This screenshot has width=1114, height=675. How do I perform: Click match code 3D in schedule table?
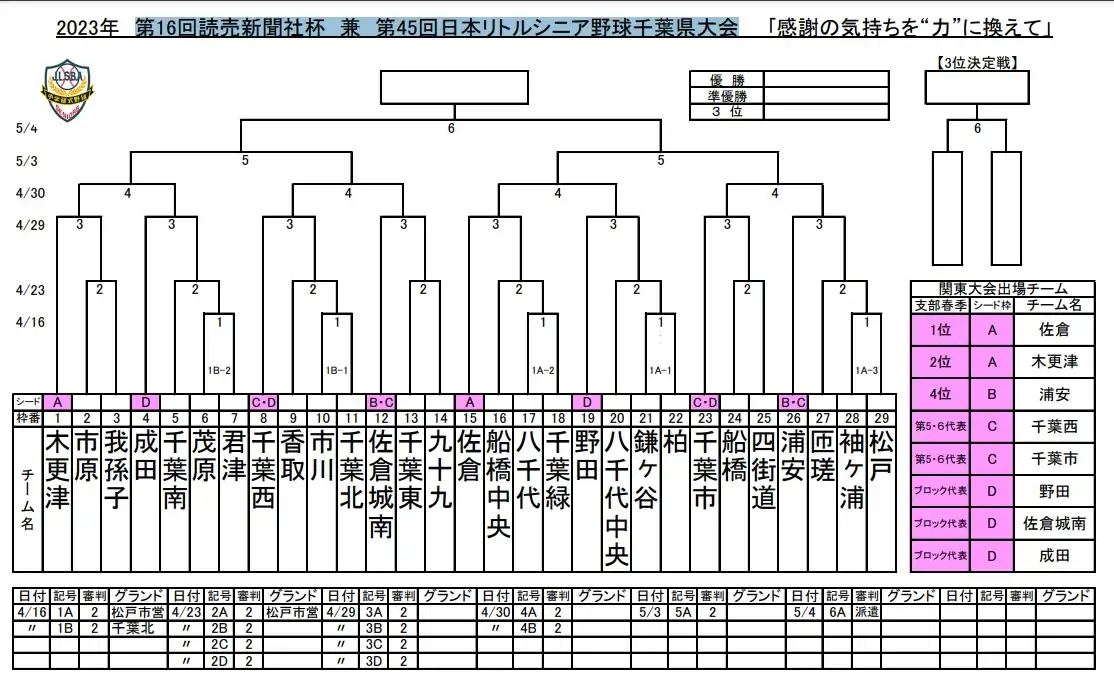point(374,661)
